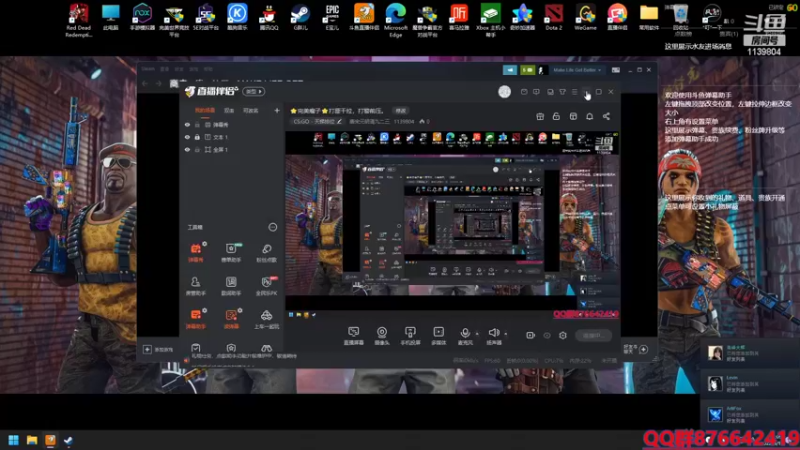Select the Fullscreen 1 layer row
This screenshot has height=450, width=800.
click(x=231, y=149)
